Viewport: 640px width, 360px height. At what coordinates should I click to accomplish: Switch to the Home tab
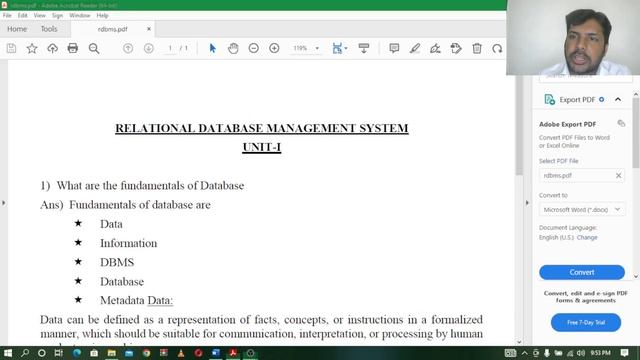pyautogui.click(x=17, y=29)
